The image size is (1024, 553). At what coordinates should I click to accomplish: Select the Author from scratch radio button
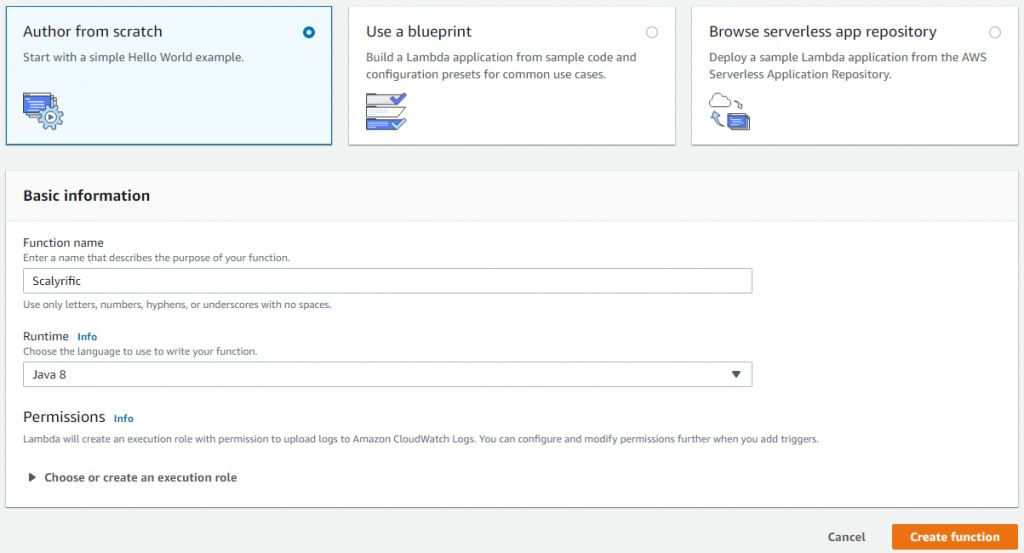click(x=309, y=32)
